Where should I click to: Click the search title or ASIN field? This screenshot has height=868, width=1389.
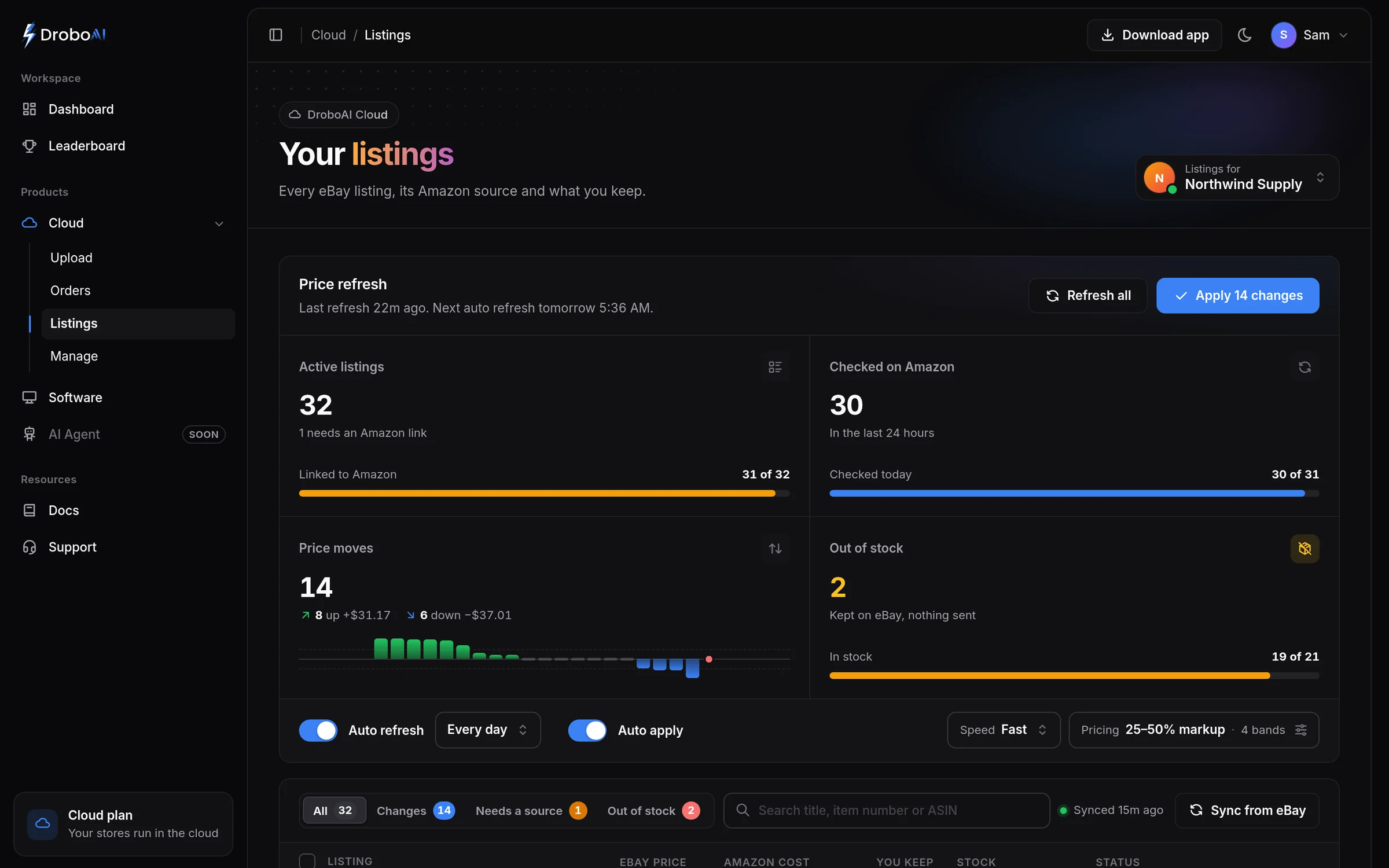886,811
